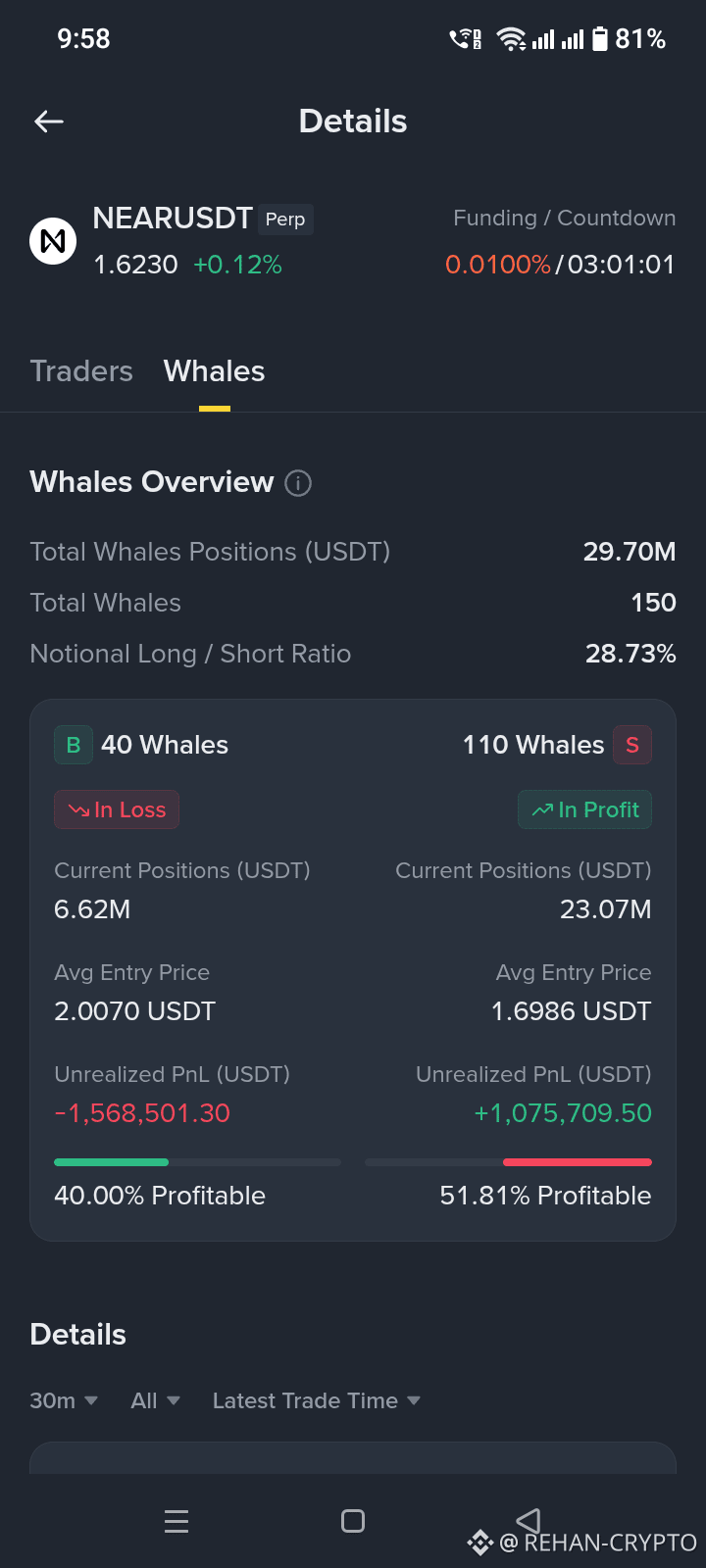Tap the Wi-Fi signal icon
Screen dimensions: 706x1568
click(511, 39)
